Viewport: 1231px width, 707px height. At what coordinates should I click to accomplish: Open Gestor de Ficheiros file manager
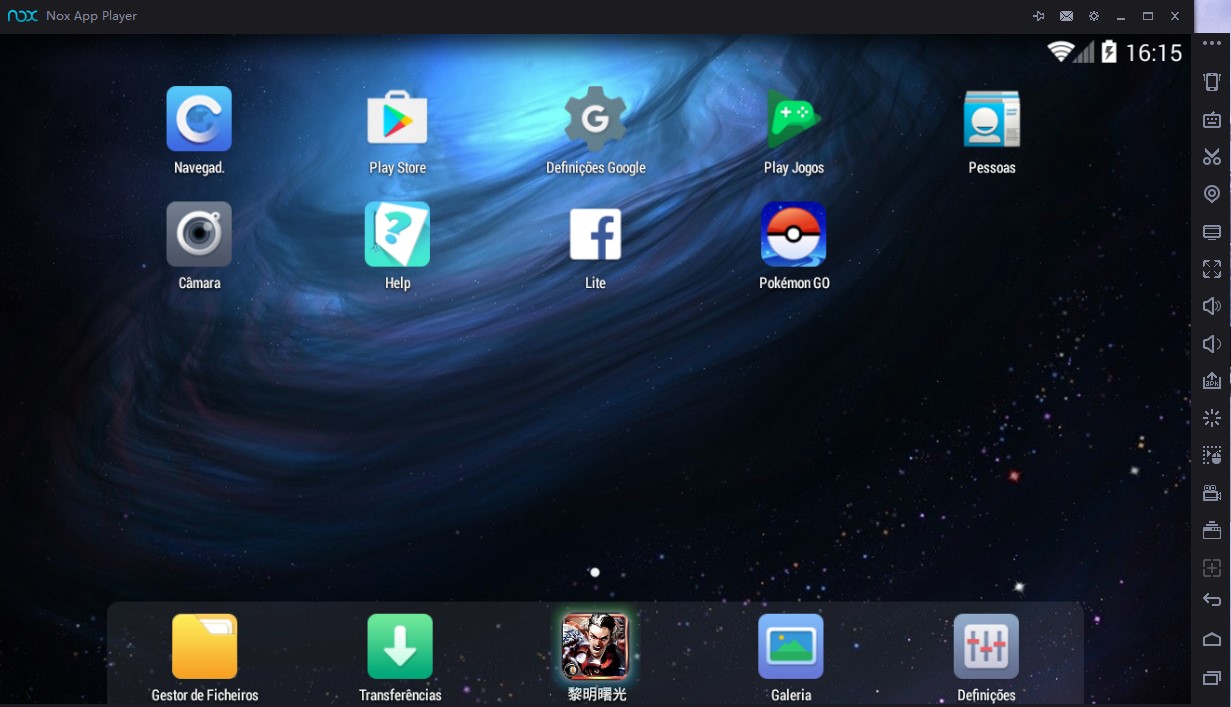[x=205, y=646]
